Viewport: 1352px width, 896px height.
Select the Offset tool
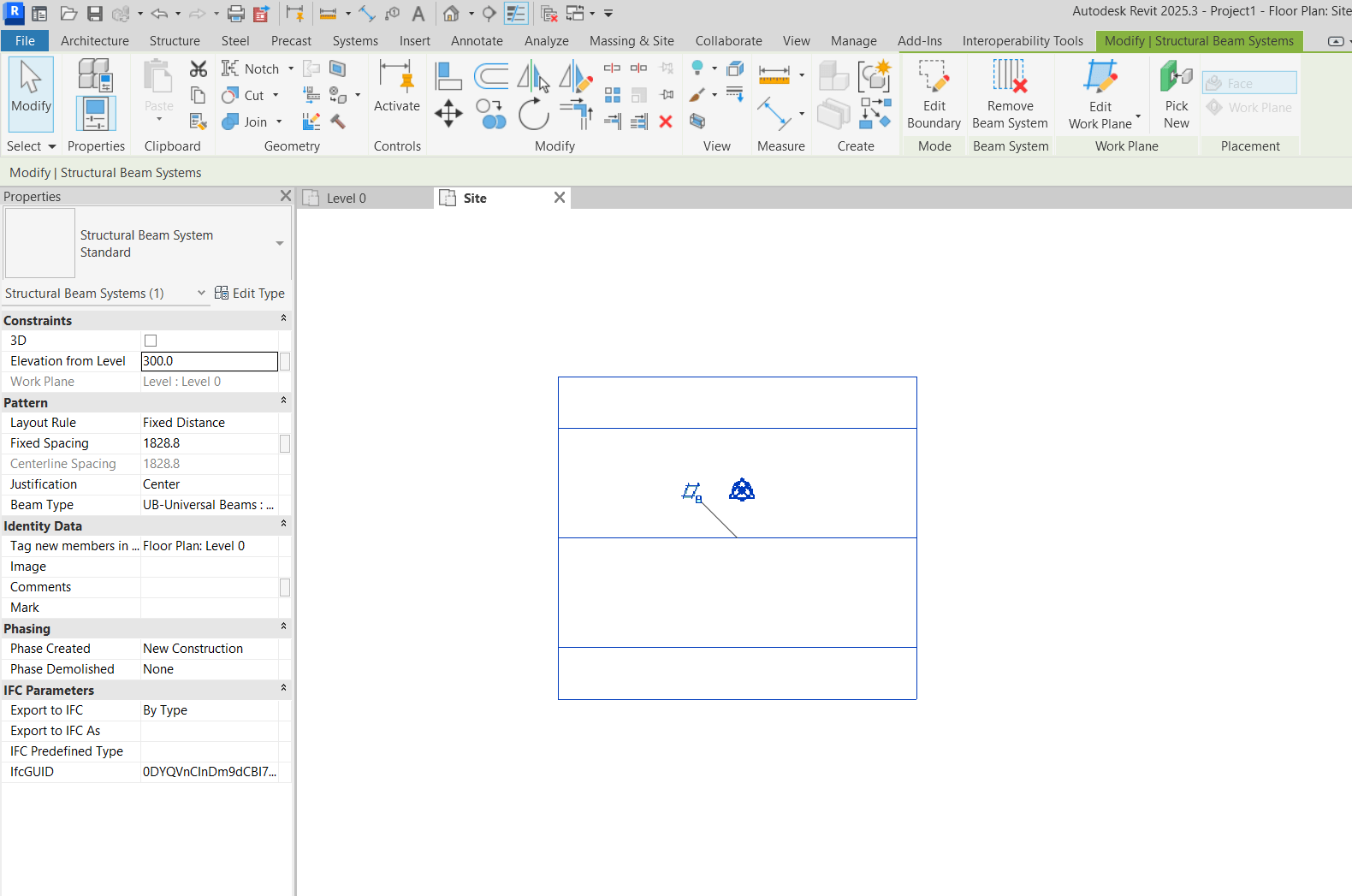[491, 76]
